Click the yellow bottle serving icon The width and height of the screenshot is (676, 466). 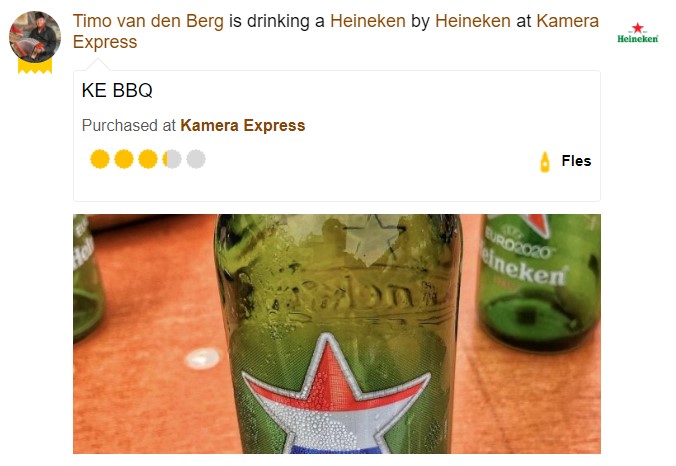[545, 162]
